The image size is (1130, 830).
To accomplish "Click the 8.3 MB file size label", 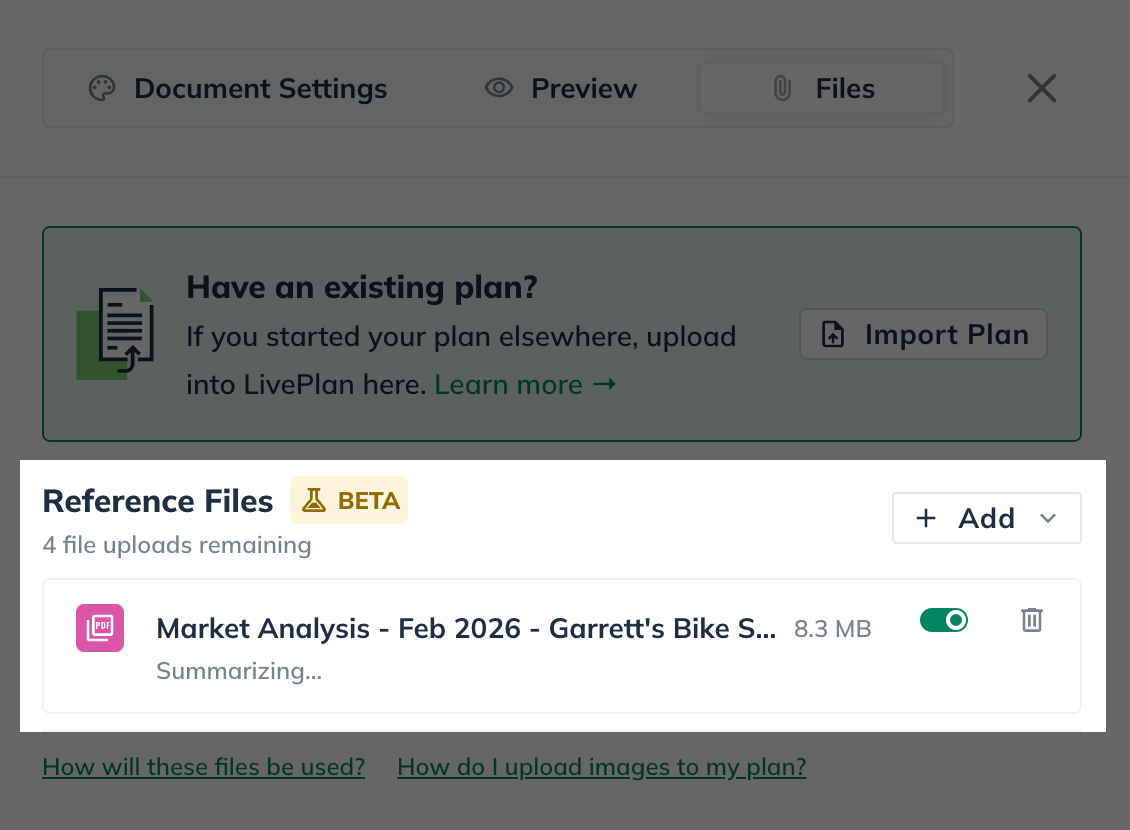I will (x=832, y=629).
